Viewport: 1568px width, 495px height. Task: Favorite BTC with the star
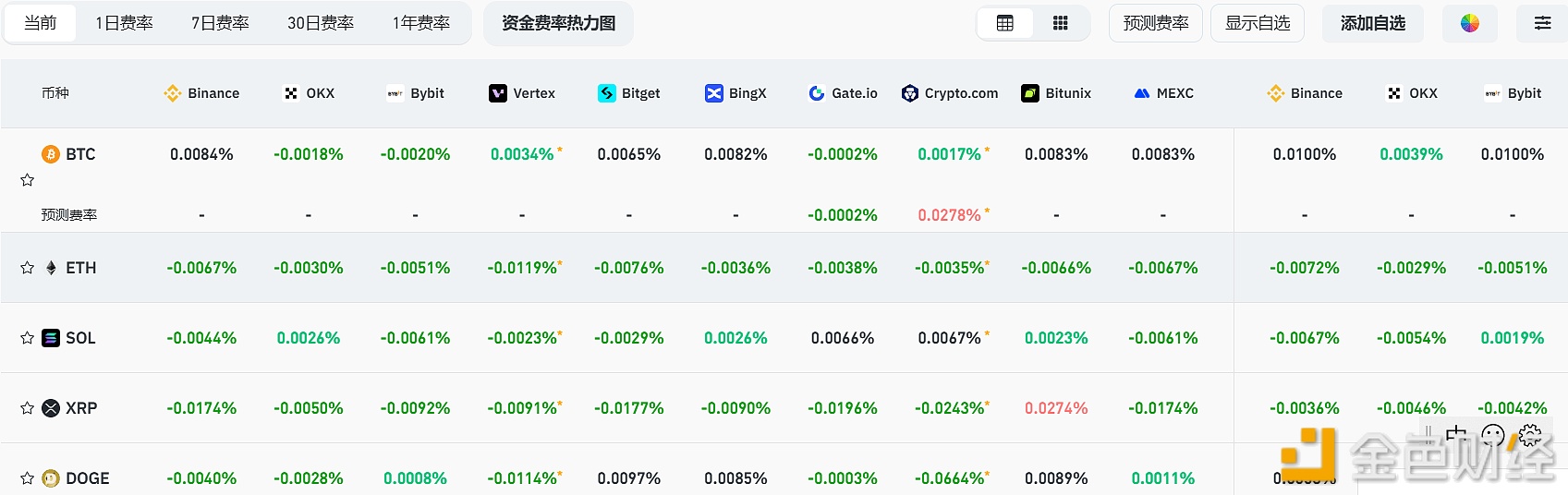coord(28,180)
